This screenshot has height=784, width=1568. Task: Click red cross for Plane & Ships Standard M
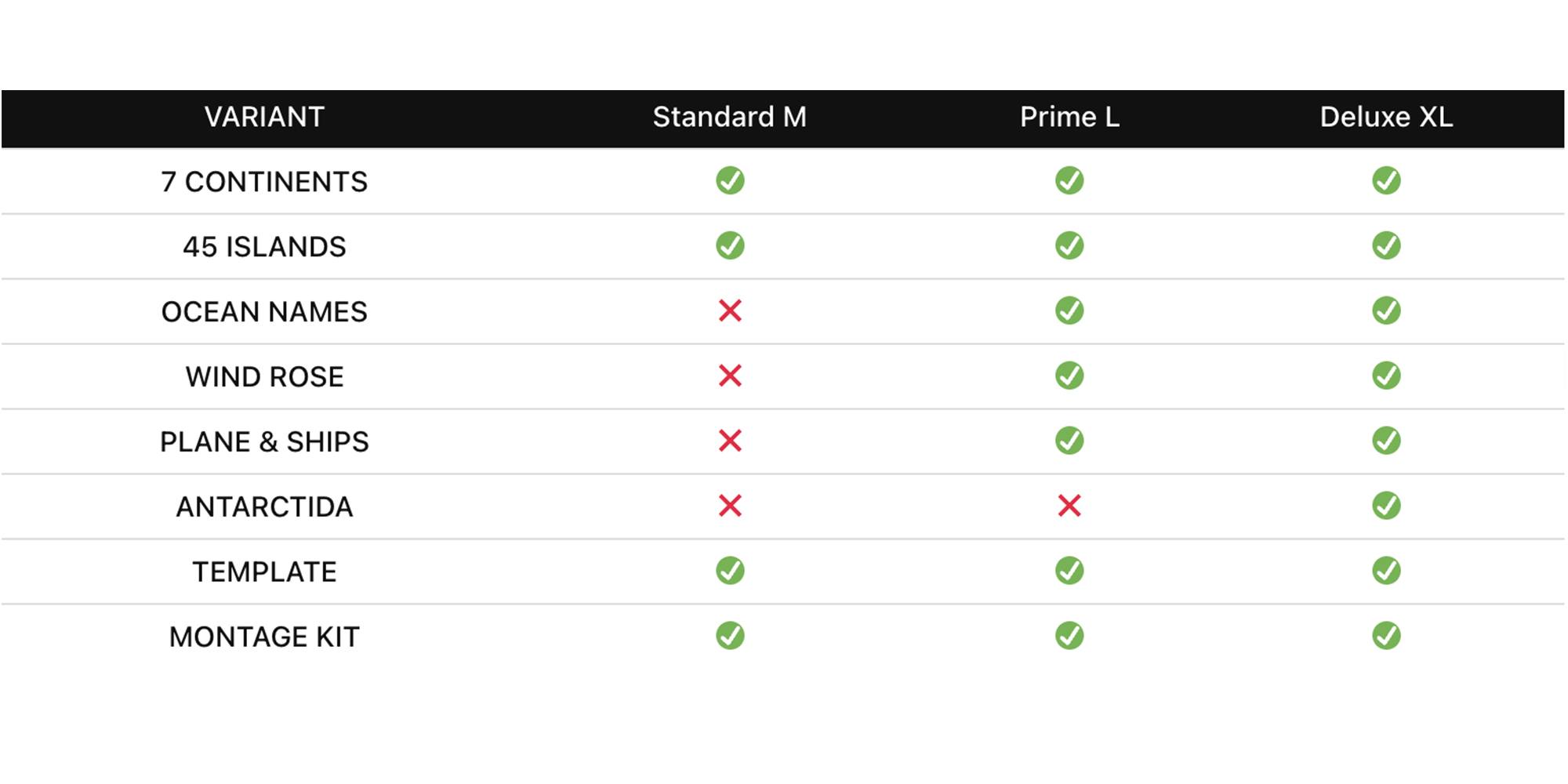coord(730,441)
